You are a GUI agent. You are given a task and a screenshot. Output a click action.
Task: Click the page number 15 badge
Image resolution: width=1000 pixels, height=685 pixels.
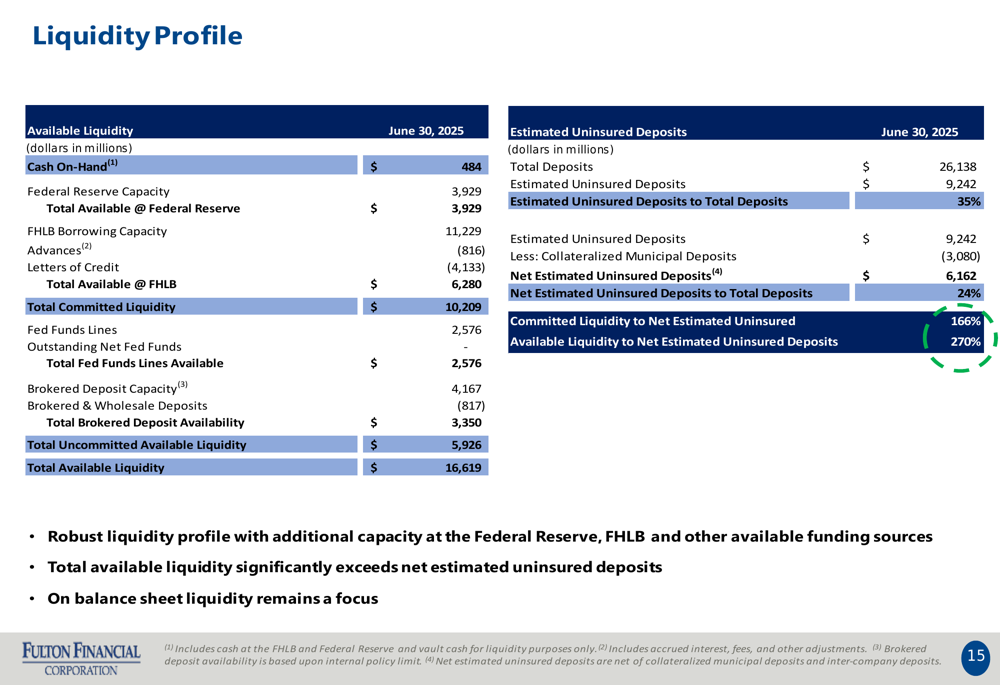pyautogui.click(x=976, y=656)
